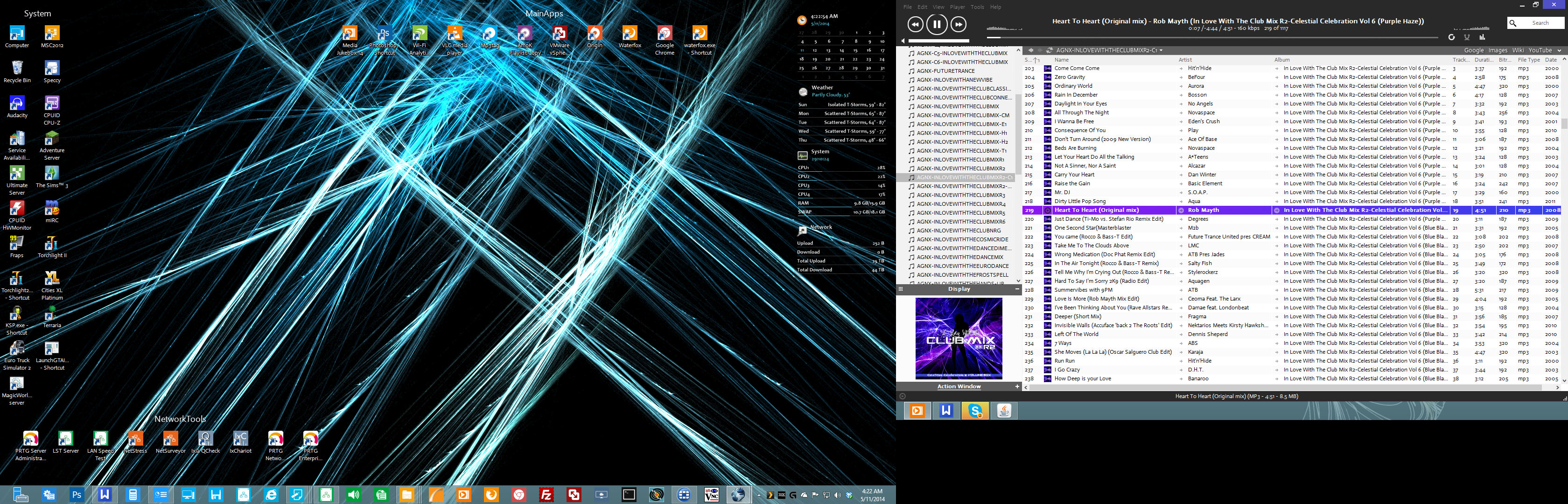
Task: Open Photoshop from the taskbar
Action: tap(77, 496)
